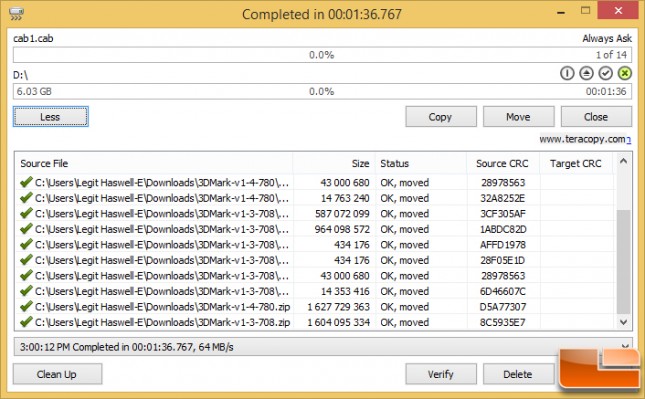This screenshot has width=645, height=399.
Task: Click the checkmark round icon
Action: pos(606,73)
